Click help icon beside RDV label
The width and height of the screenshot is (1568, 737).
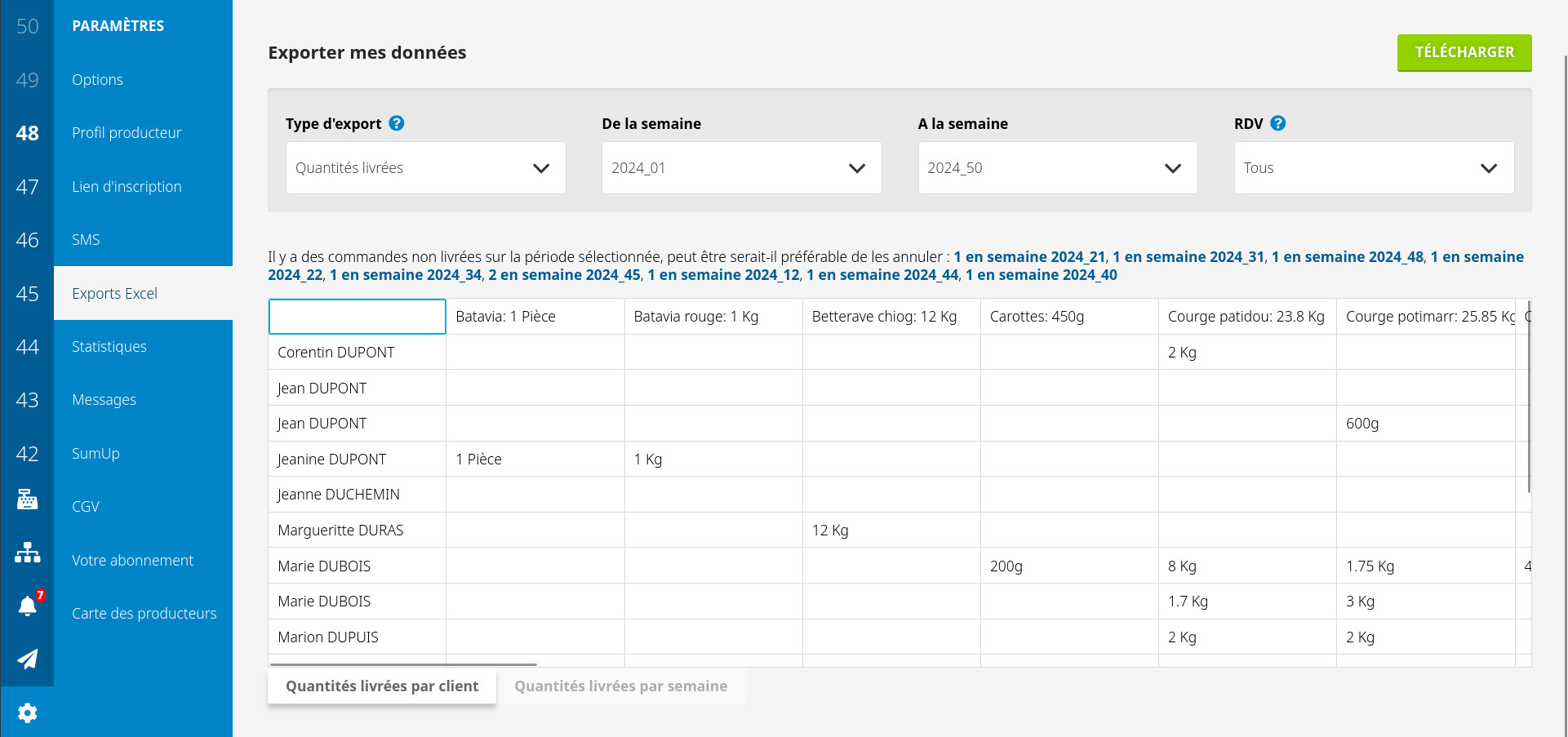pyautogui.click(x=1278, y=123)
